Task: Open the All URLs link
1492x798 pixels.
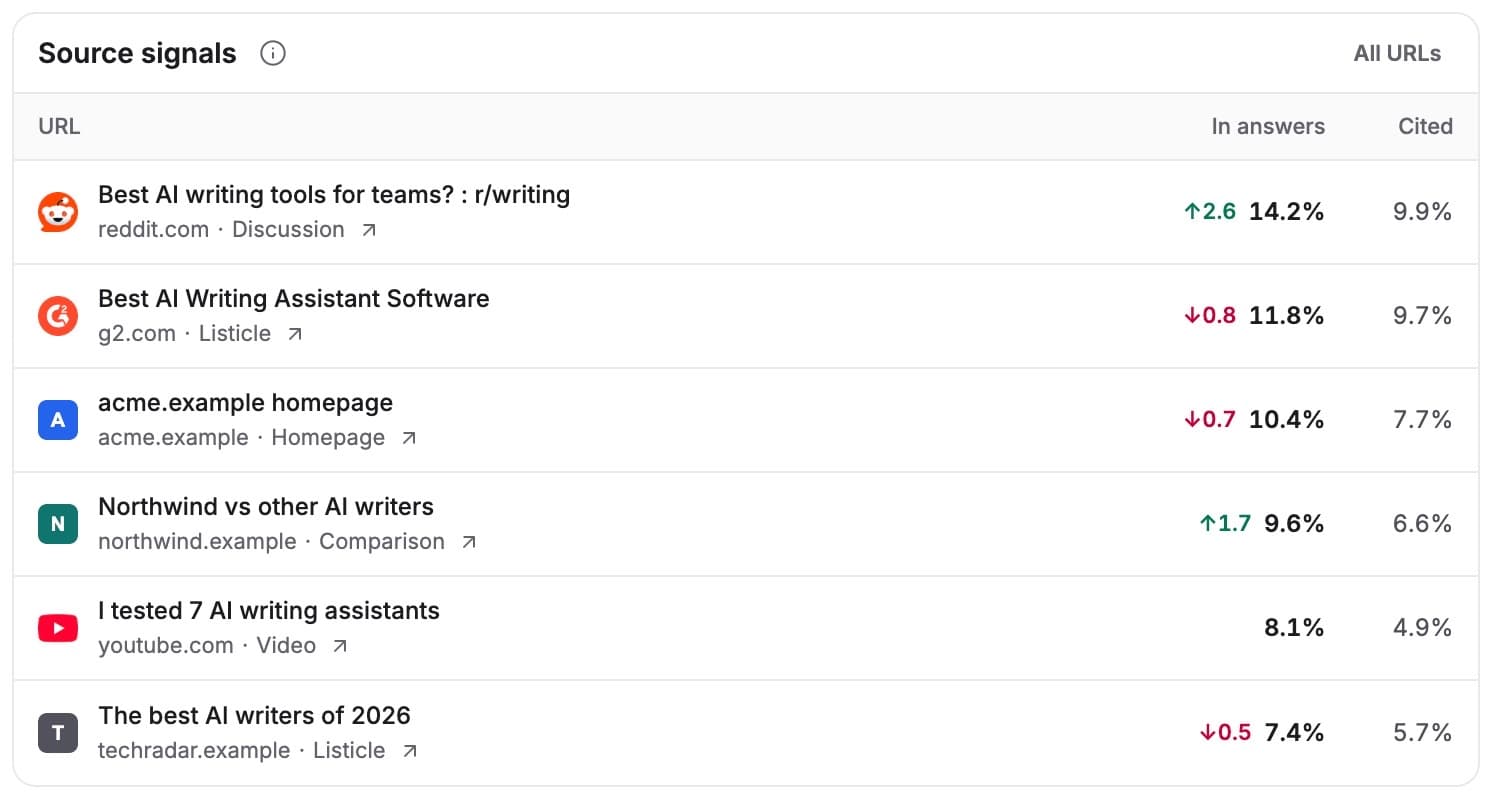Action: tap(1397, 54)
